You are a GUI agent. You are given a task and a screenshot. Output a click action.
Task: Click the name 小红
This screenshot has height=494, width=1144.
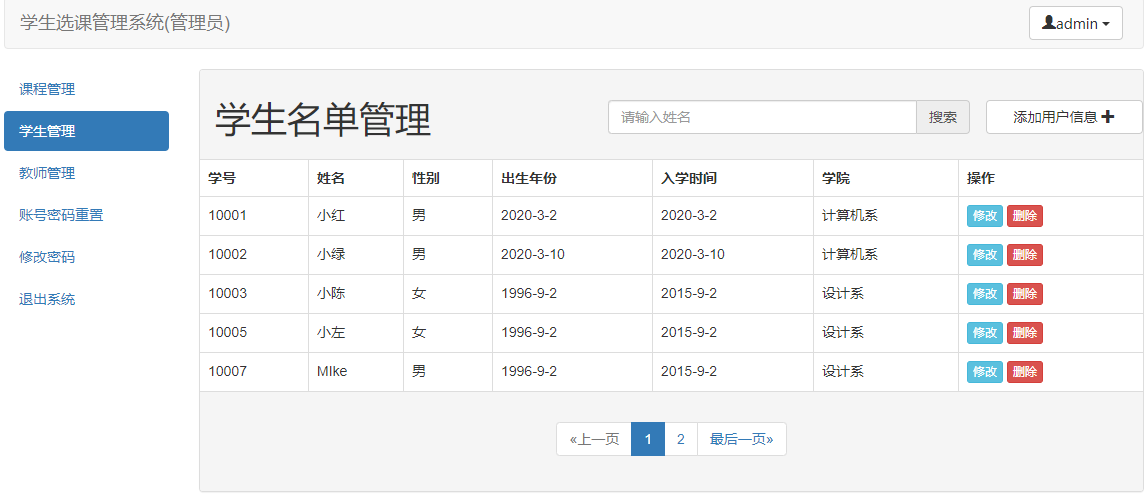pyautogui.click(x=331, y=216)
